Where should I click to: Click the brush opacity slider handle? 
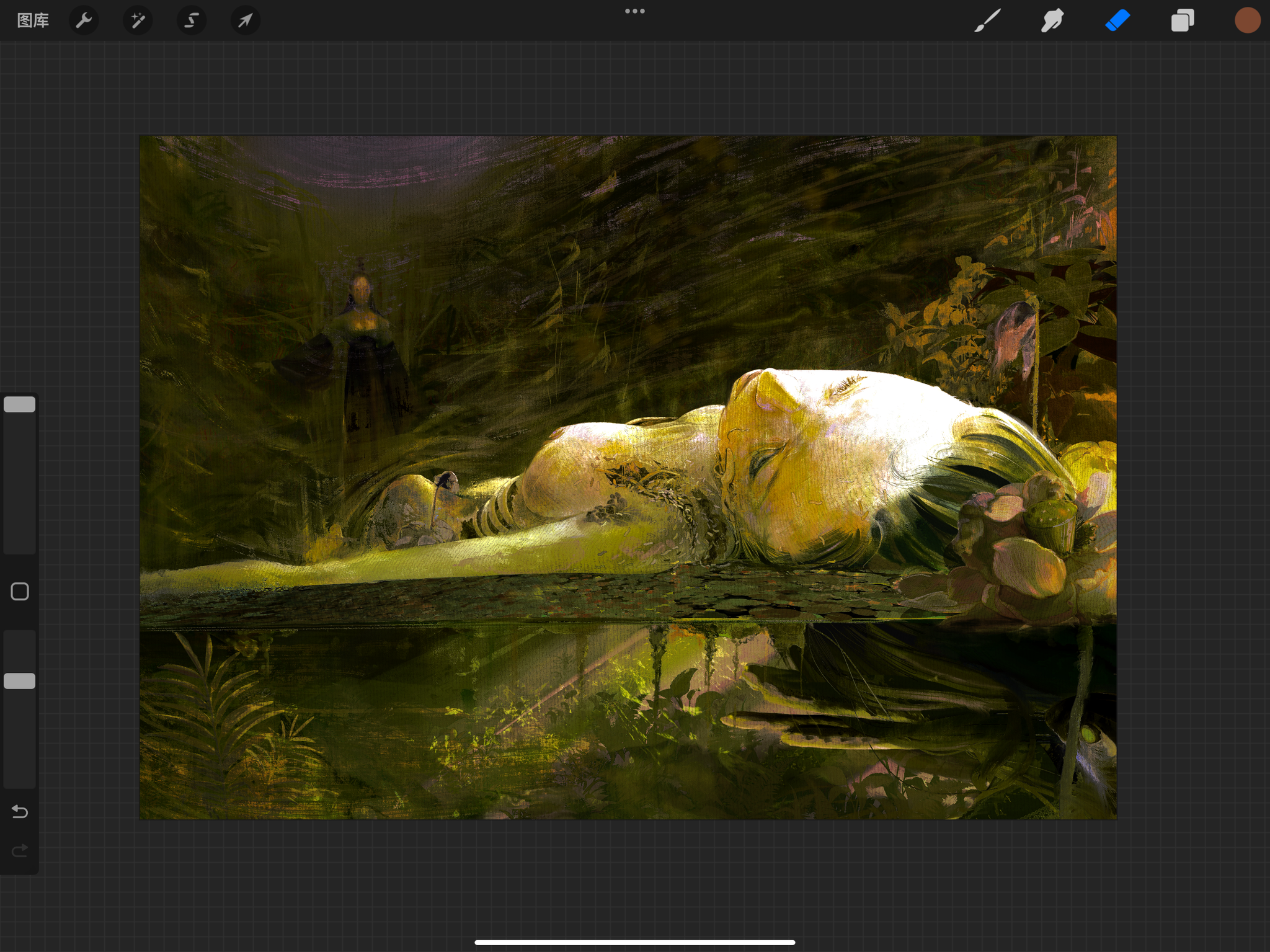coord(20,681)
